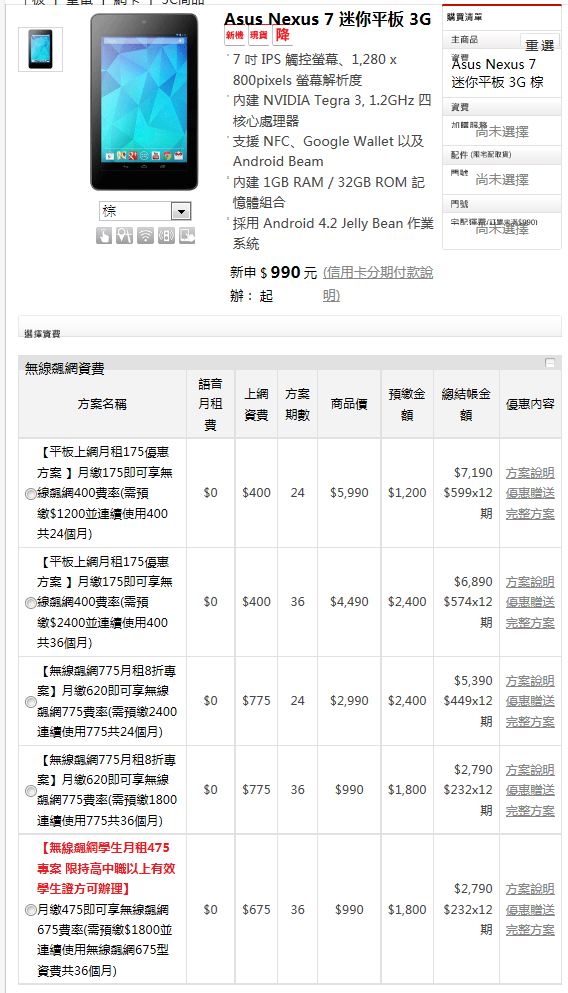Open 方案說明 for the 775 36-month plan
Screen dimensions: 568x993
click(530, 770)
